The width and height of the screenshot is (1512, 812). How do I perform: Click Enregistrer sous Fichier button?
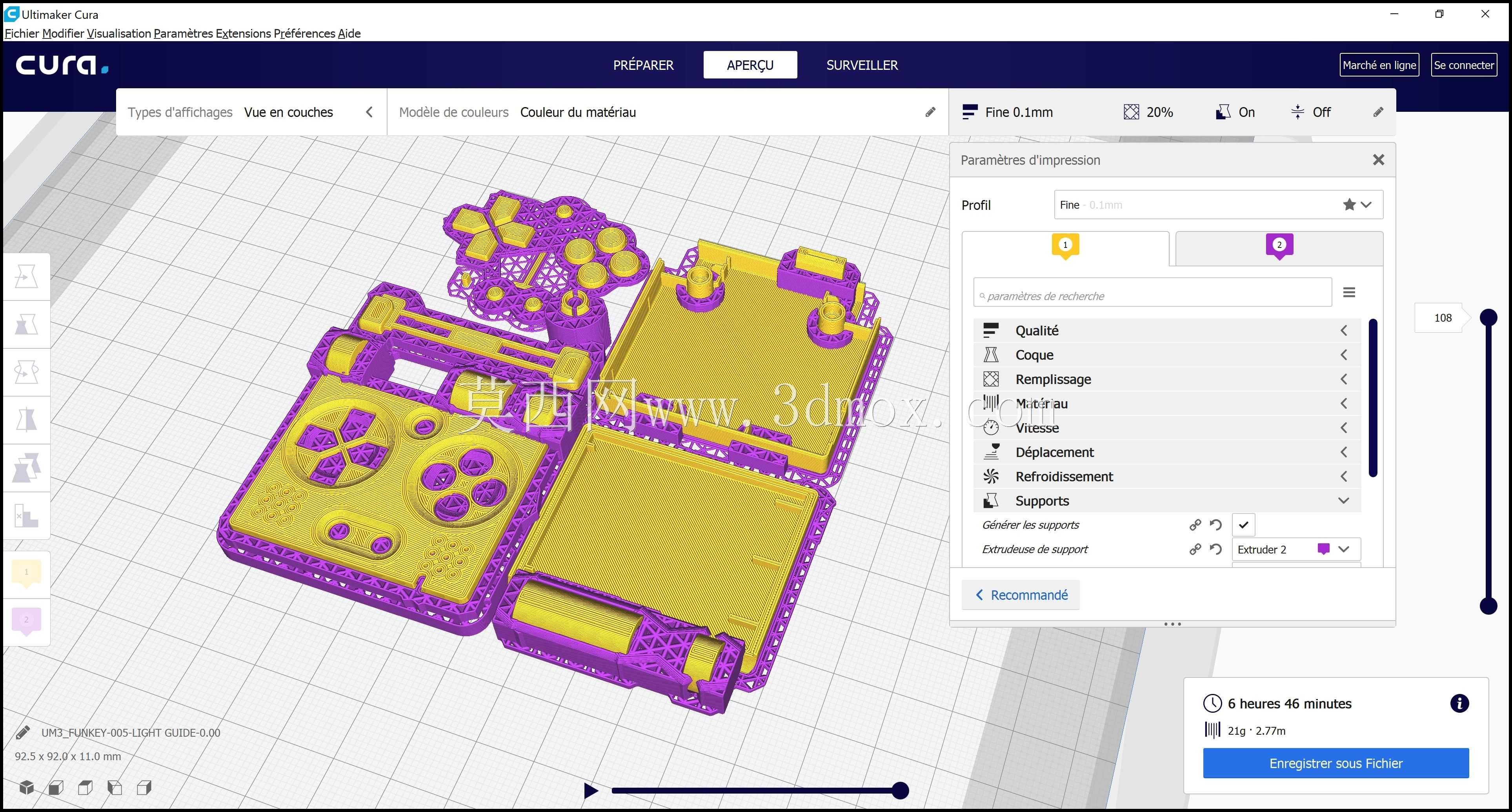tap(1336, 763)
